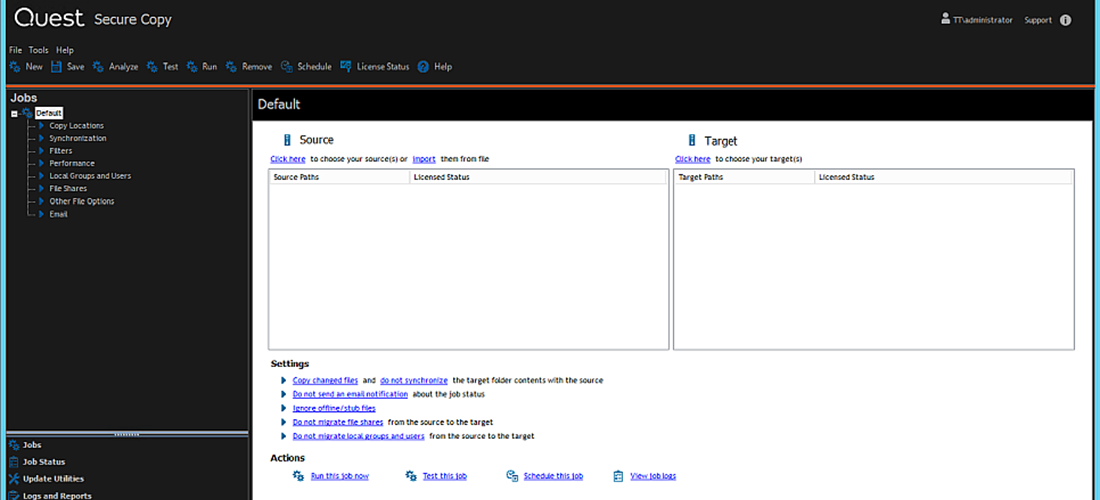The image size is (1100, 500).
Task: Expand the File Shares arrow in tree
Action: tap(41, 189)
